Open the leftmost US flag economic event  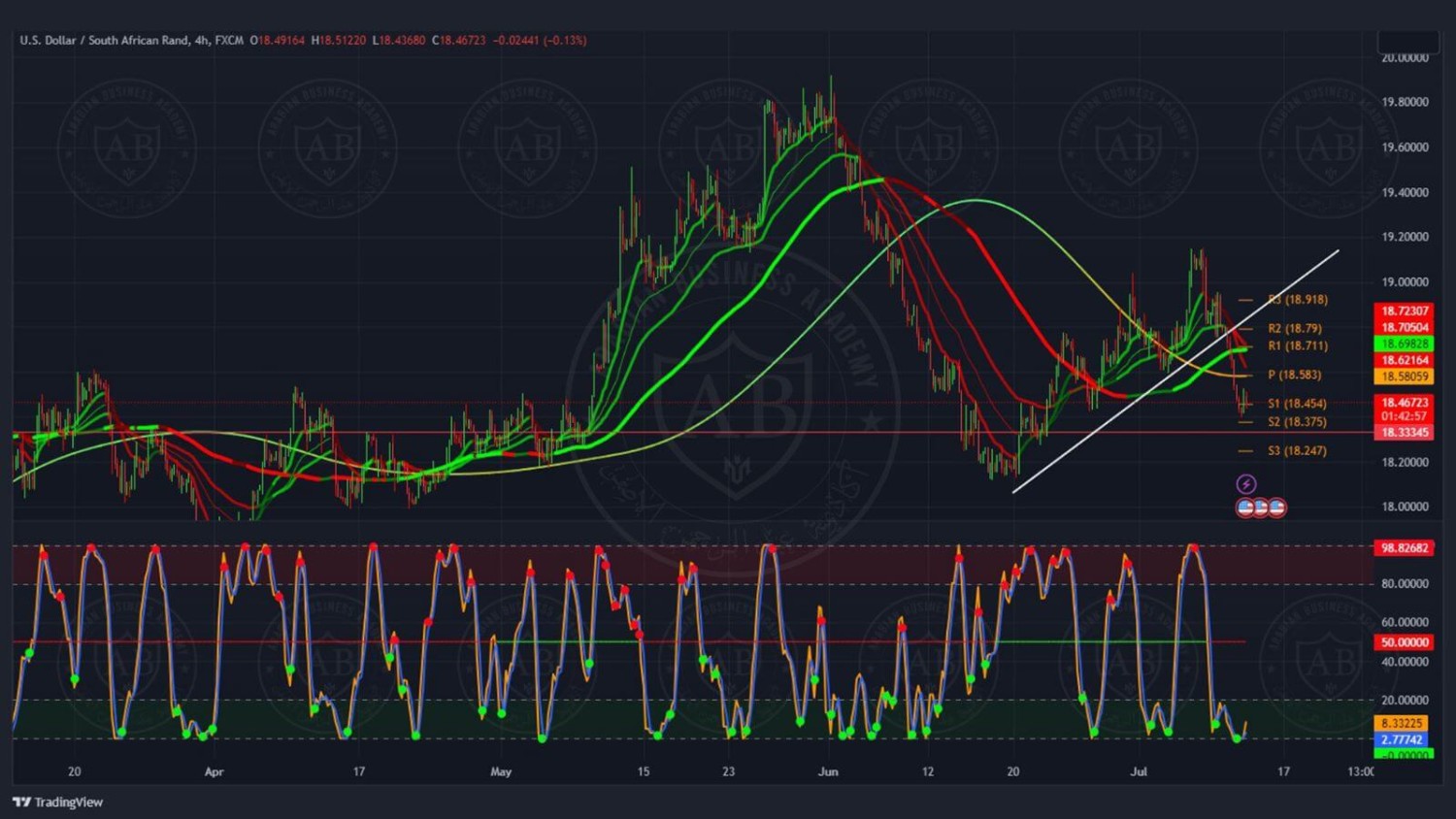point(1245,508)
